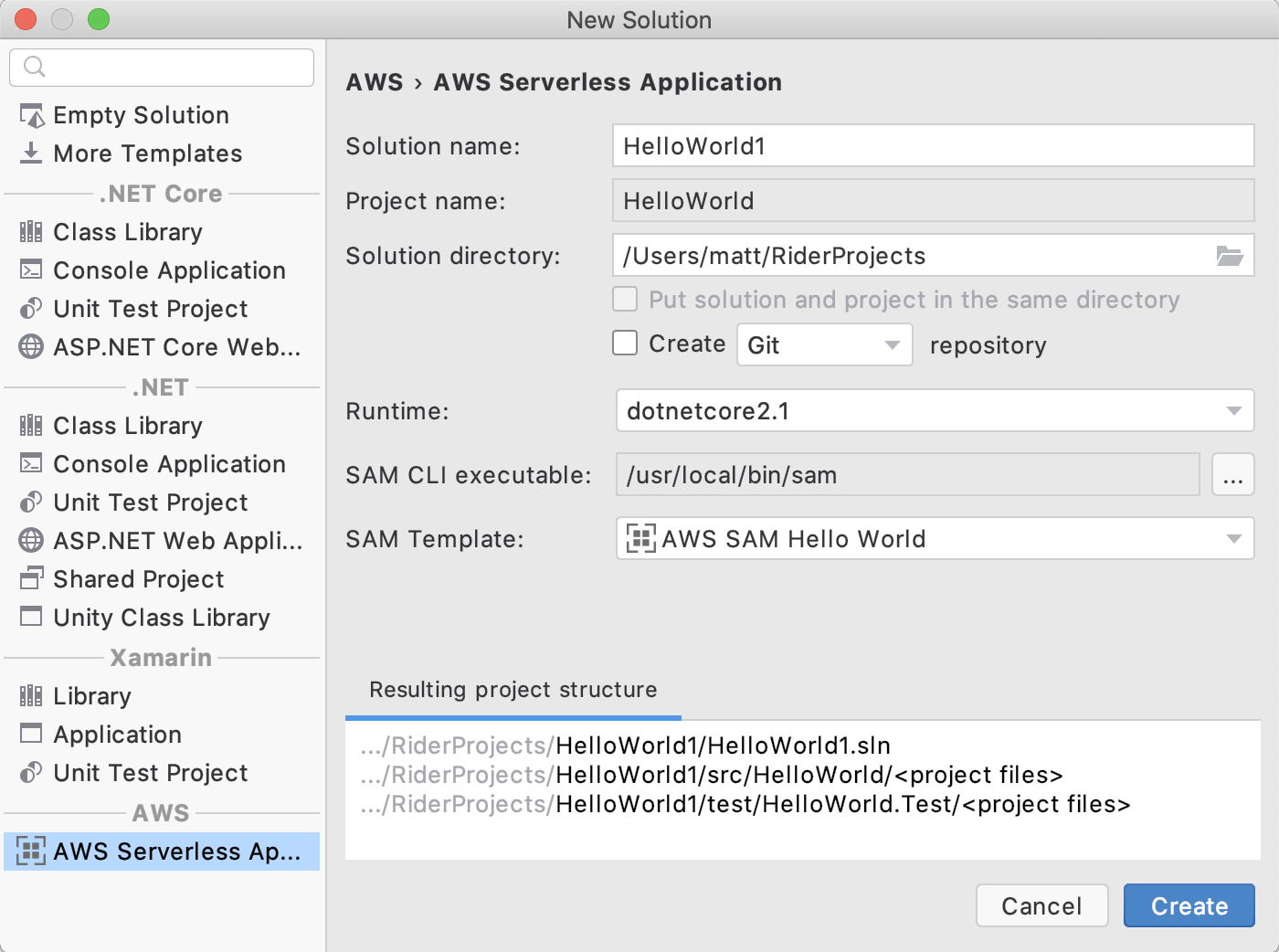The width and height of the screenshot is (1279, 952).
Task: Expand the Runtime dotnetcore2.1 dropdown
Action: tap(934, 411)
